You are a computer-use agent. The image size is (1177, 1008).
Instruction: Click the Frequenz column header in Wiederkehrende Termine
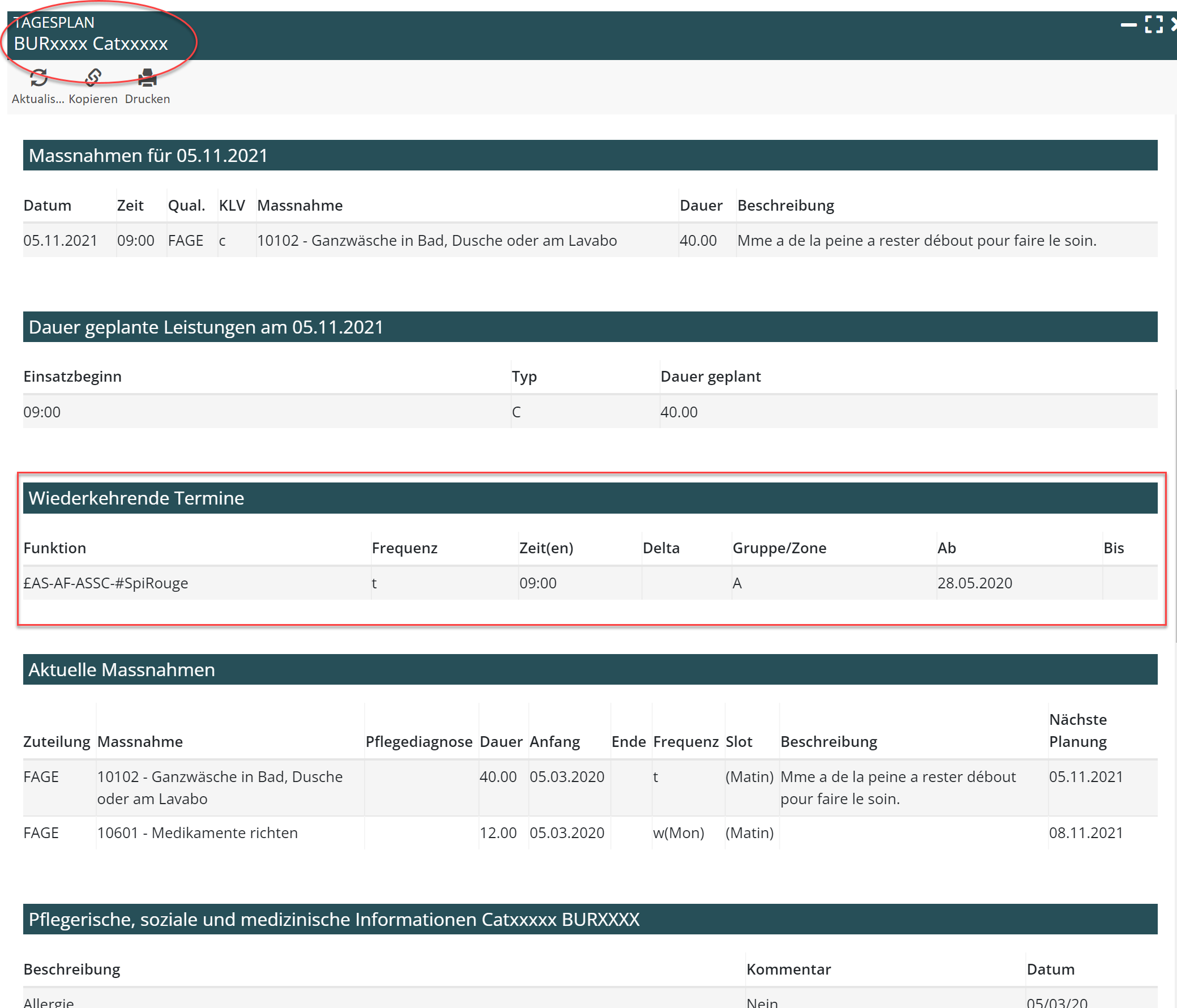click(404, 548)
